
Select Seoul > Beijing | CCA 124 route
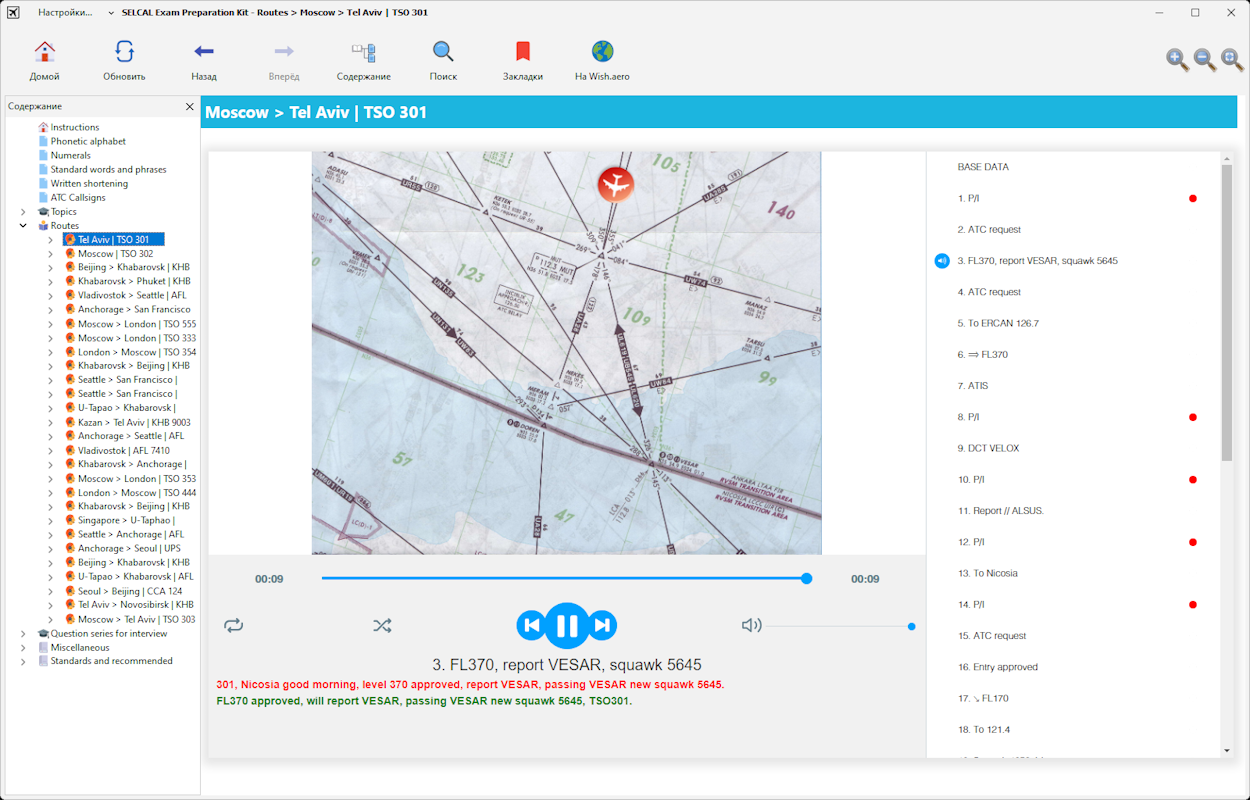[x=130, y=591]
